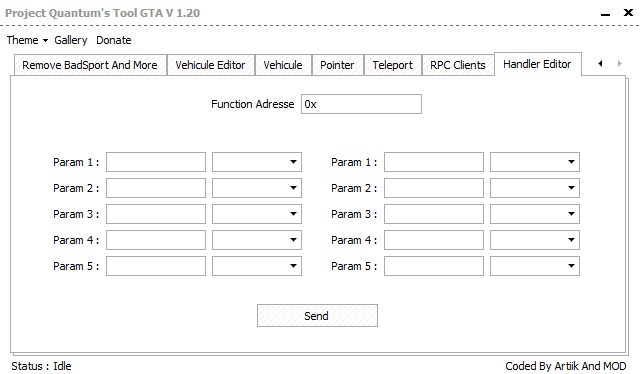640x374 pixels.
Task: Expand the left Param 5 type dropdown
Action: (x=257, y=266)
